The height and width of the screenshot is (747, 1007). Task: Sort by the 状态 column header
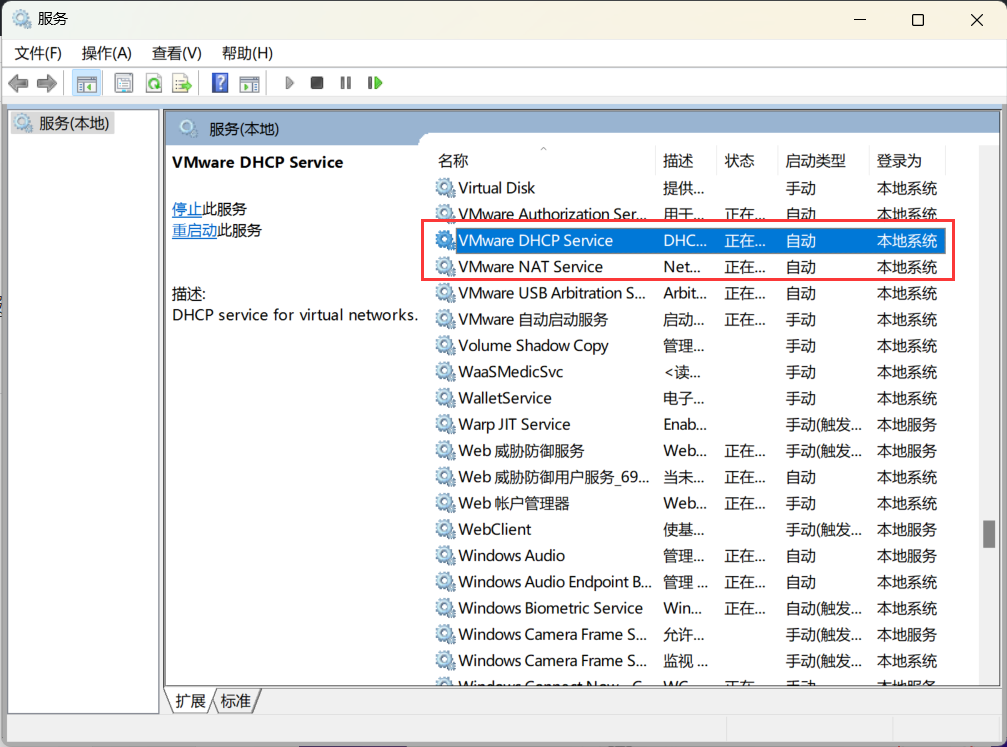pos(740,160)
